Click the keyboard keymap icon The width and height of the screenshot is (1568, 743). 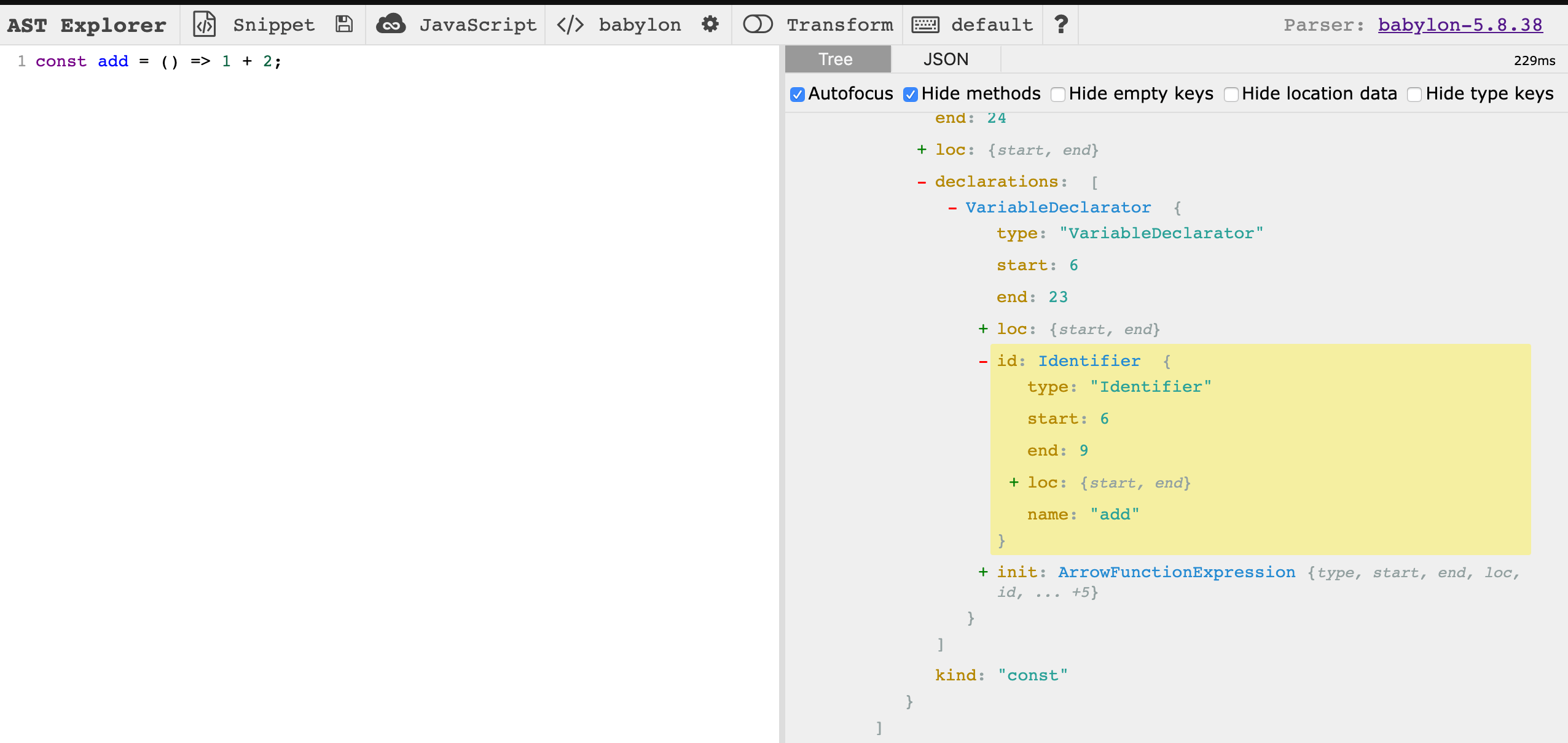(x=925, y=25)
